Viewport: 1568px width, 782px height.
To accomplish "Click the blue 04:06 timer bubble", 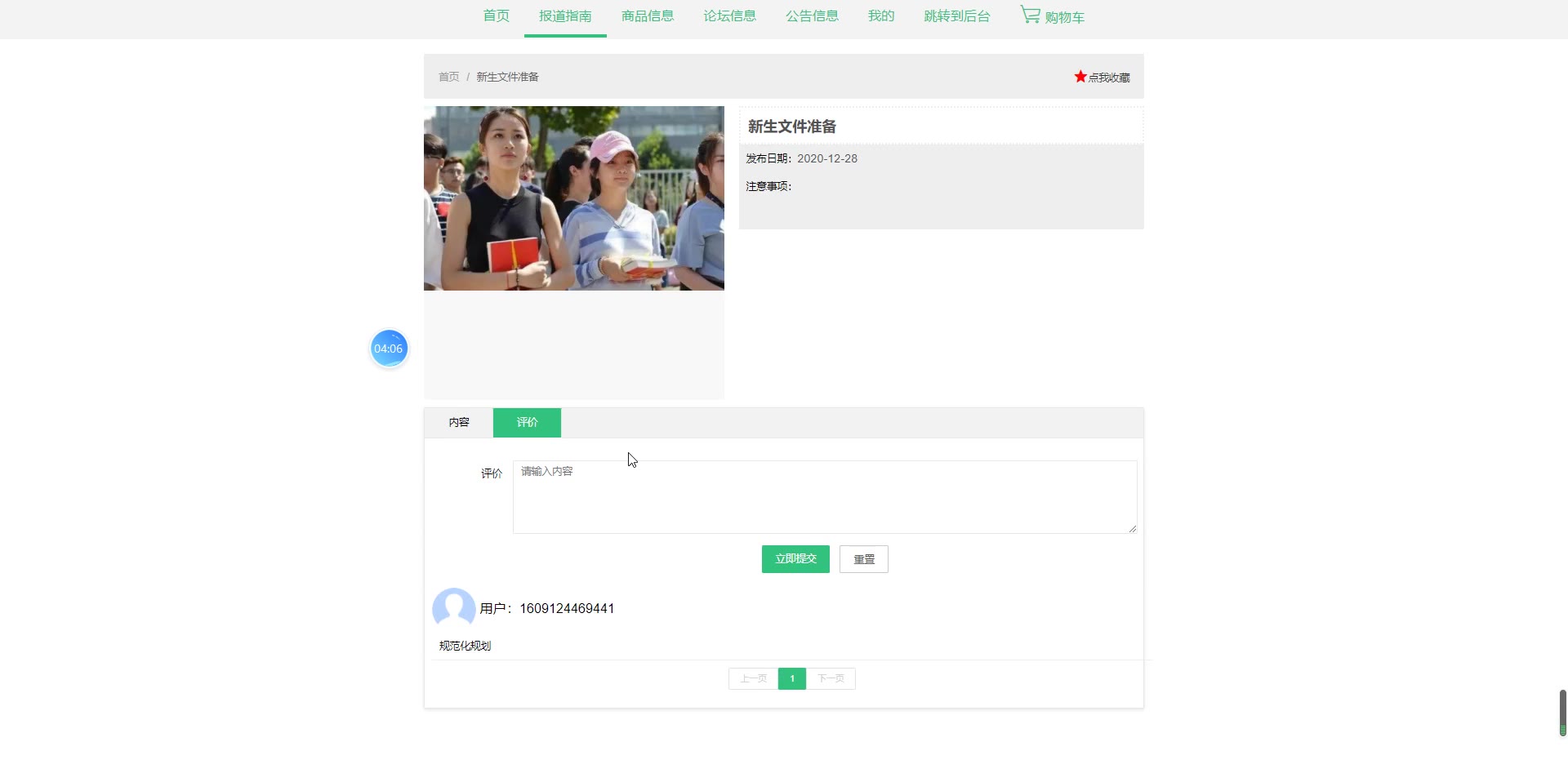I will pyautogui.click(x=389, y=349).
